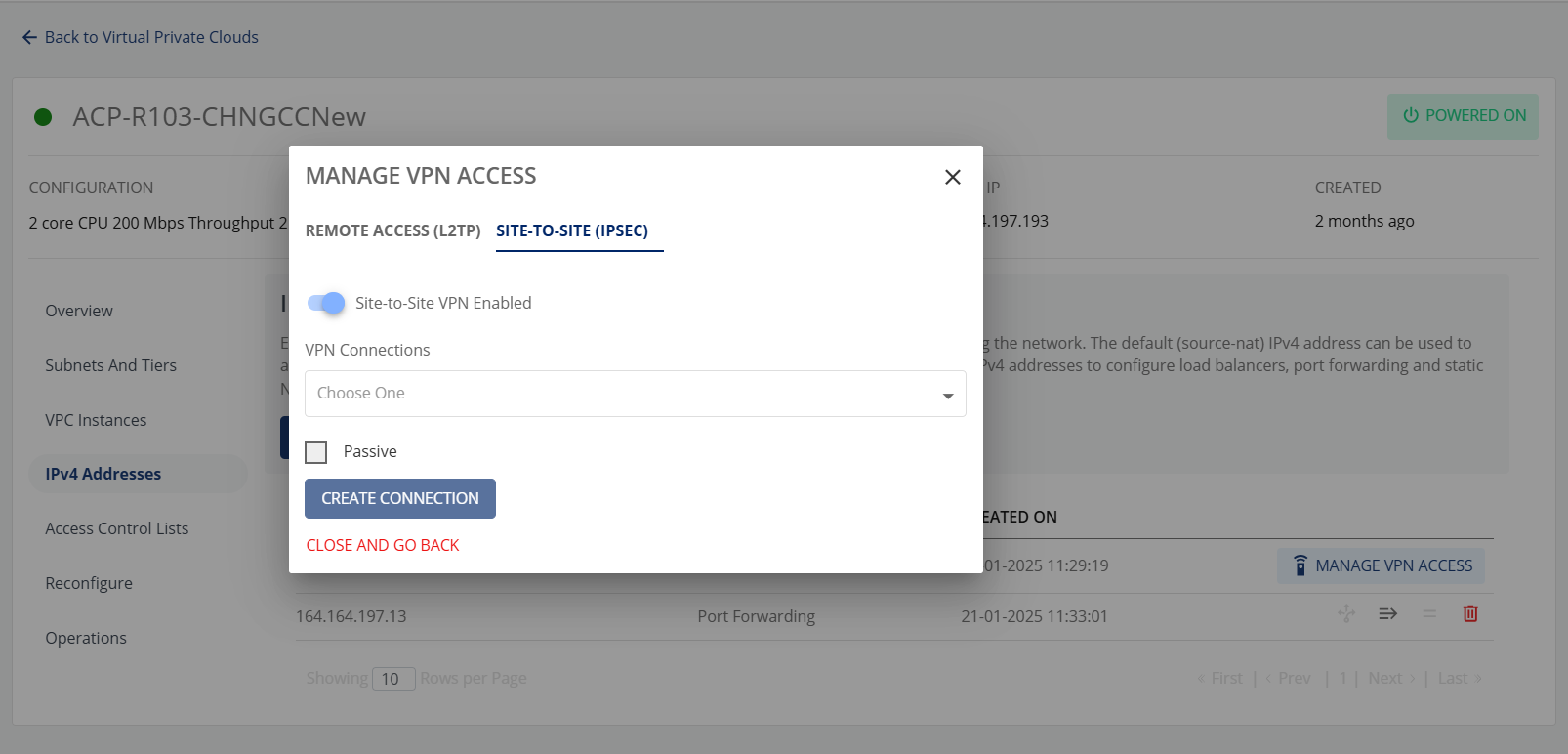
Task: Click the static NAT equals icon
Action: (x=1429, y=613)
